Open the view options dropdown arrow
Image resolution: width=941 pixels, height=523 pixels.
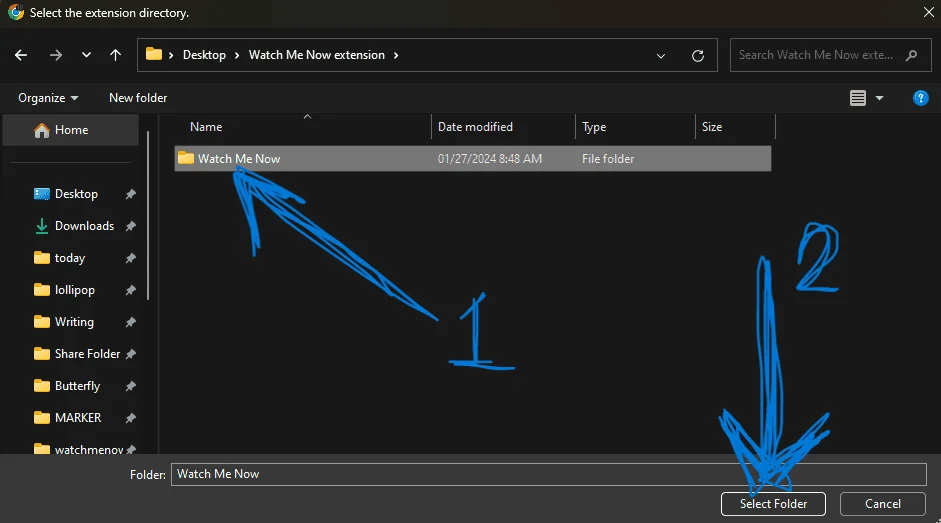tap(879, 98)
